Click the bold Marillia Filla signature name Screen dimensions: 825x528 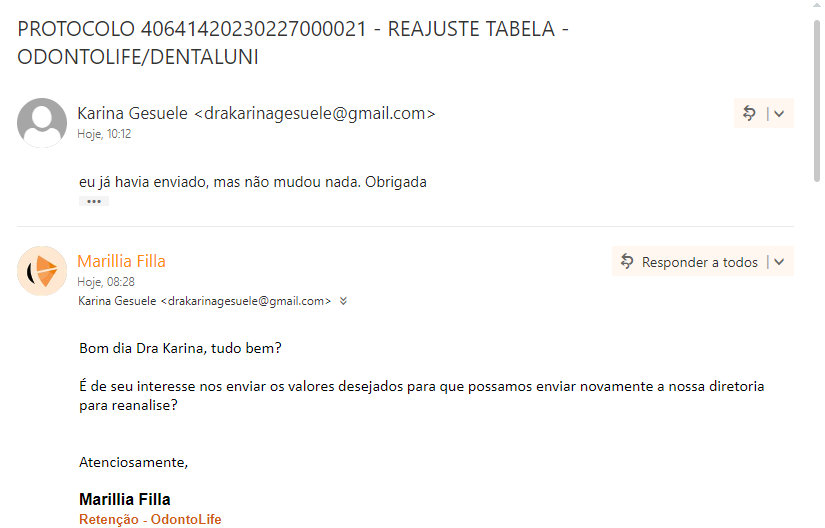click(125, 499)
